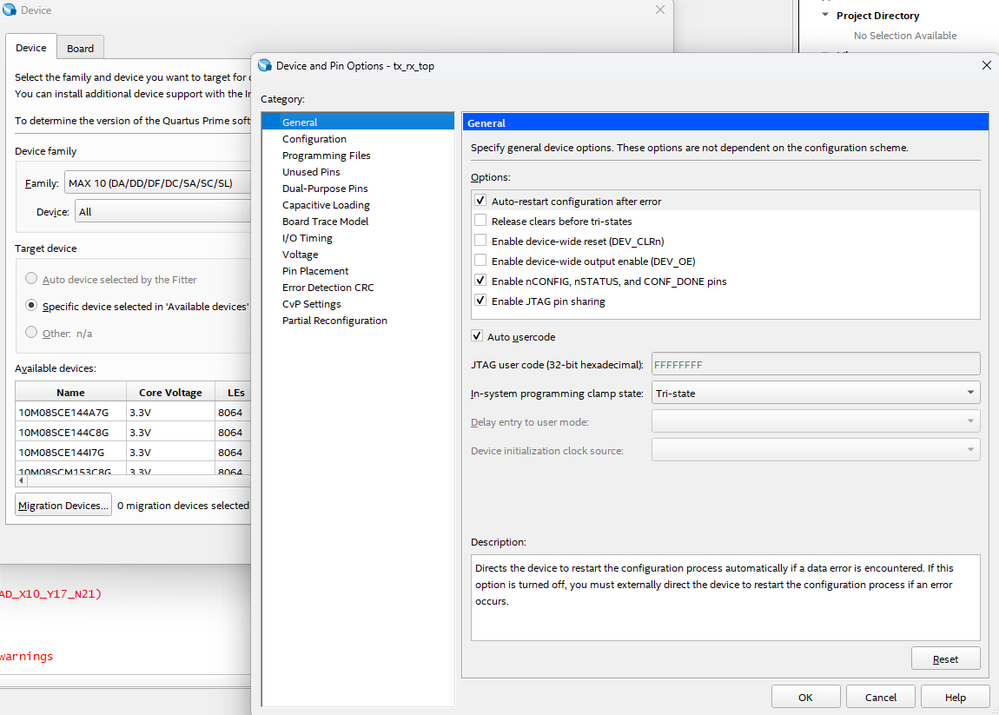Toggle Auto-restart configuration after error checkbox
This screenshot has width=999, height=715.
coord(481,201)
